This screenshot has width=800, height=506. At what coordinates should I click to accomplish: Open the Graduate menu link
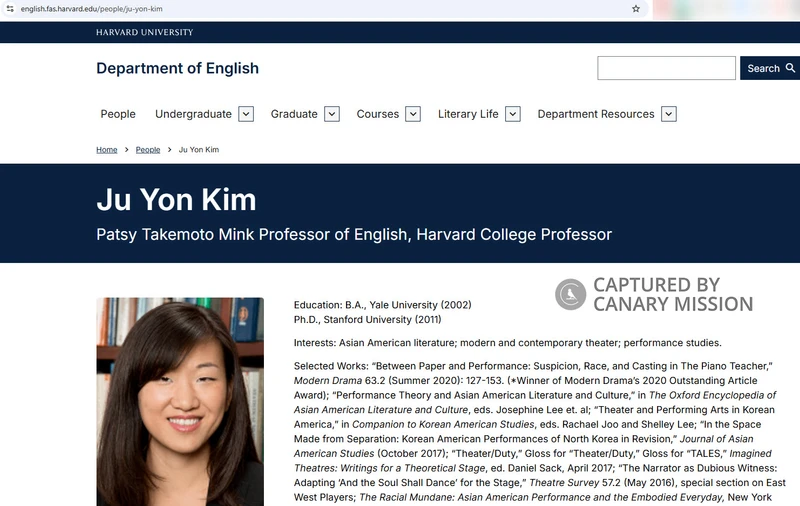point(294,114)
